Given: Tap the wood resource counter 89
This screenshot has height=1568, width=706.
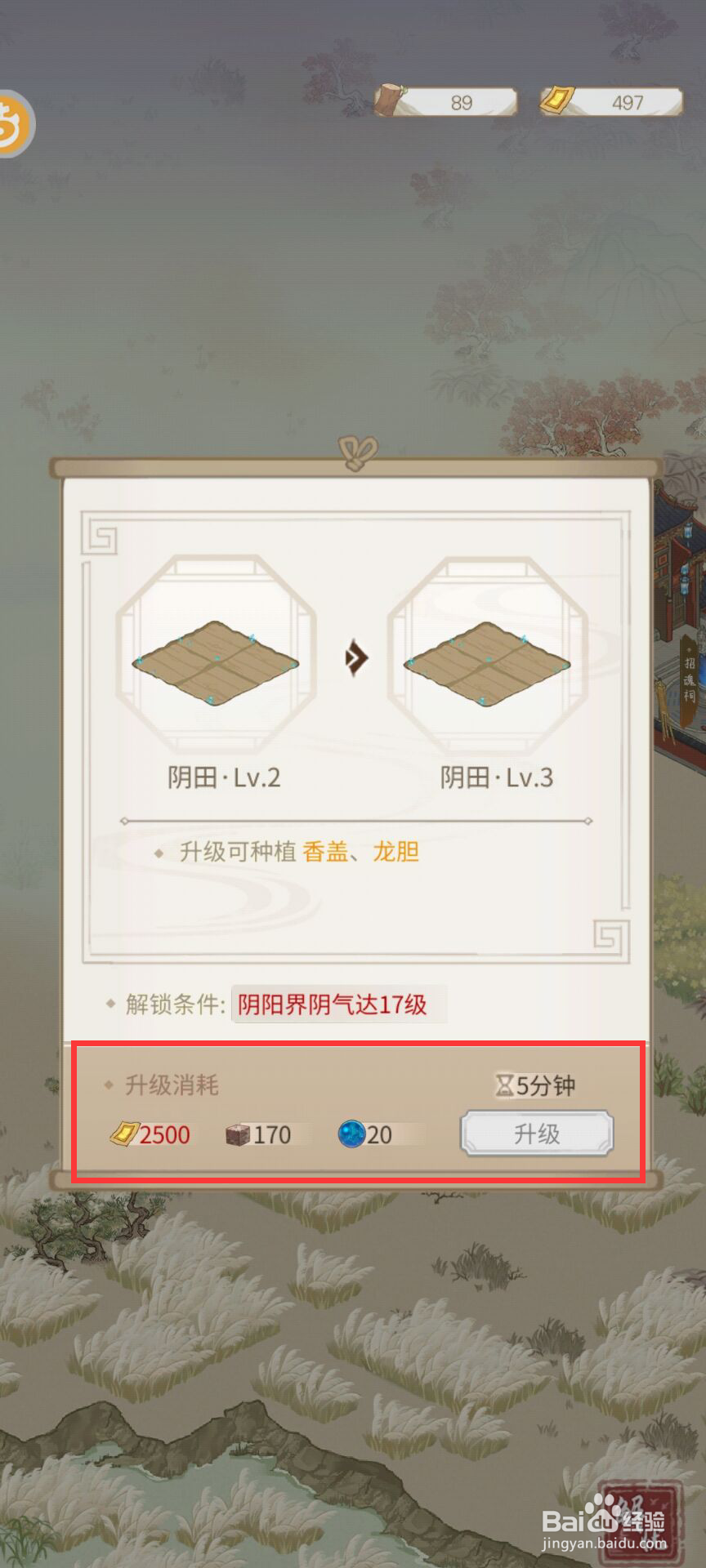Looking at the screenshot, I should (462, 102).
